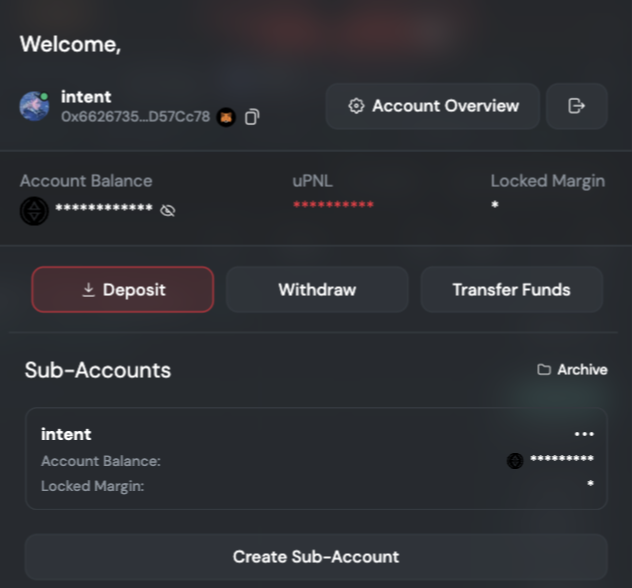Click the intent profile avatar
The image size is (632, 588).
[35, 106]
